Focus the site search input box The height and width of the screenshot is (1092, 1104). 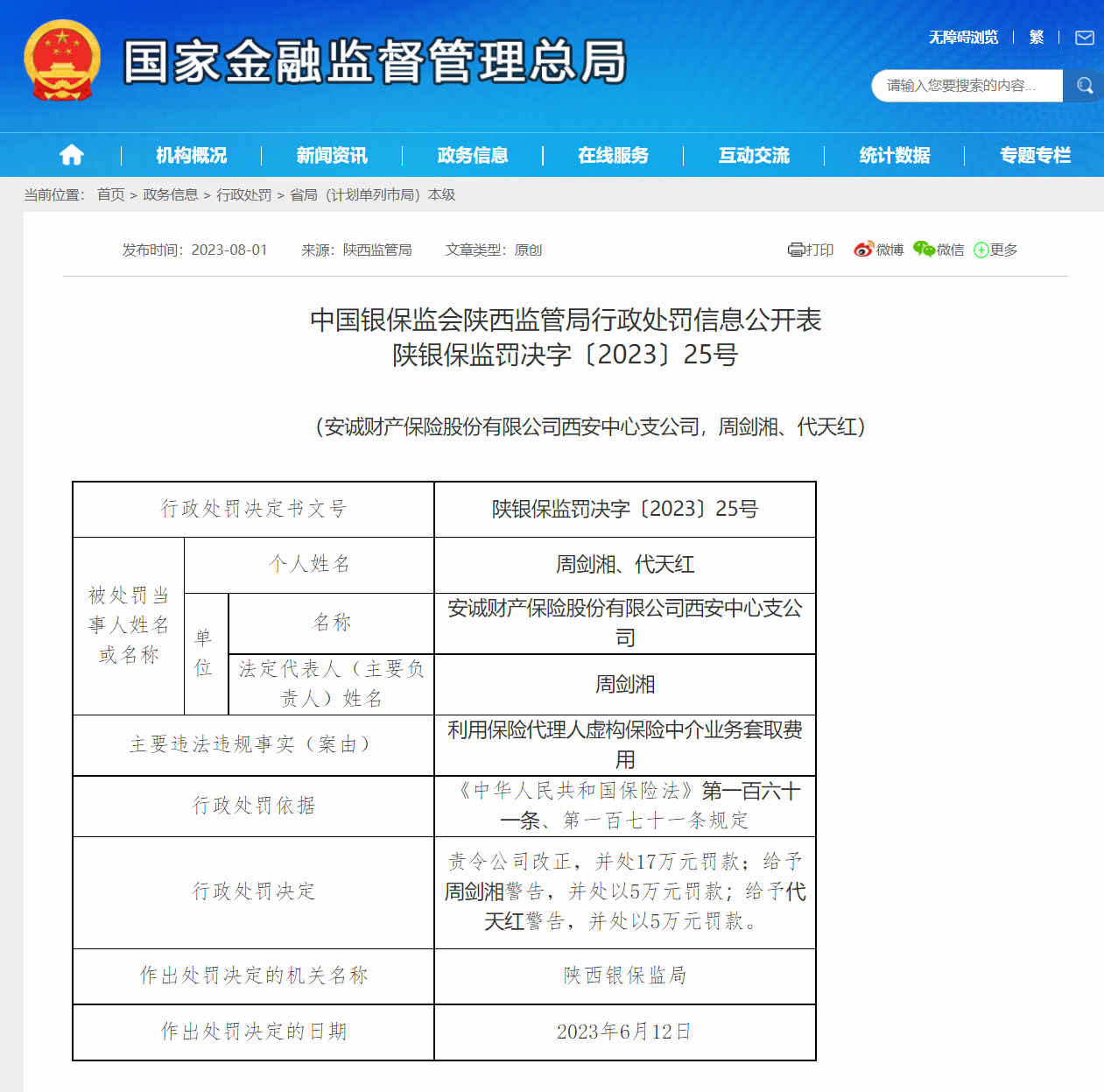(x=967, y=86)
